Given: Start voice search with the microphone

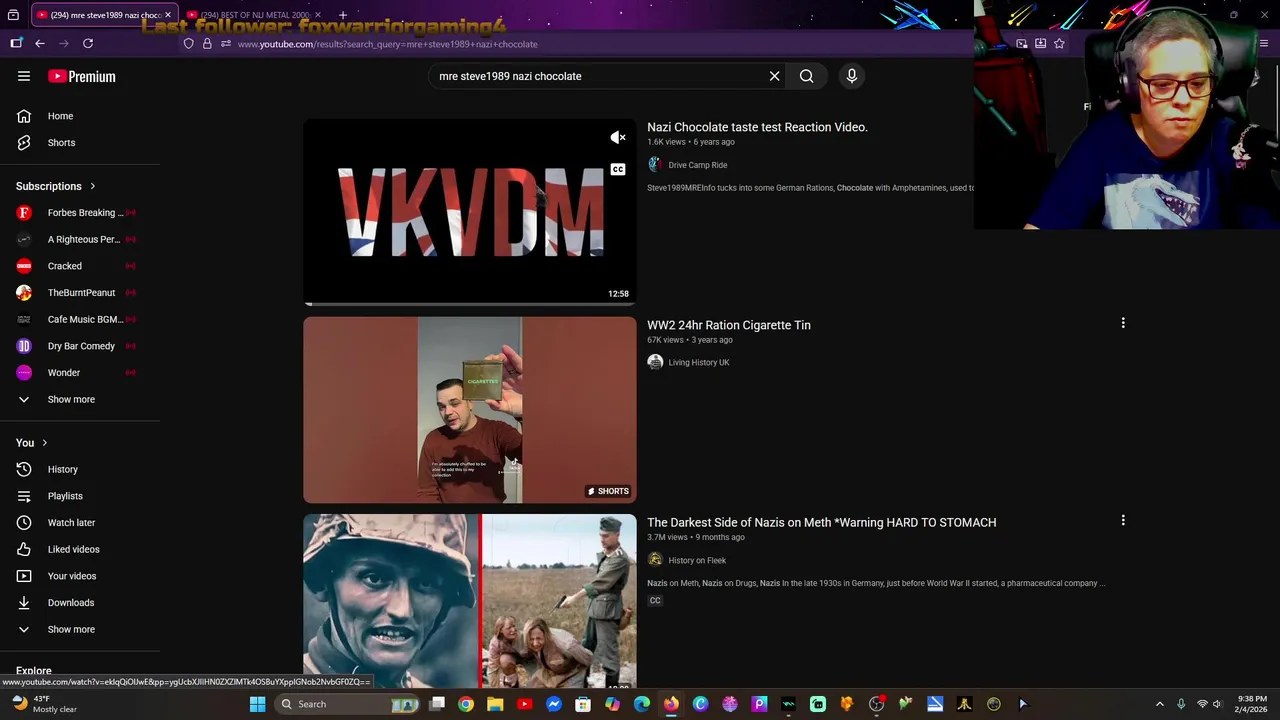Looking at the screenshot, I should (852, 76).
